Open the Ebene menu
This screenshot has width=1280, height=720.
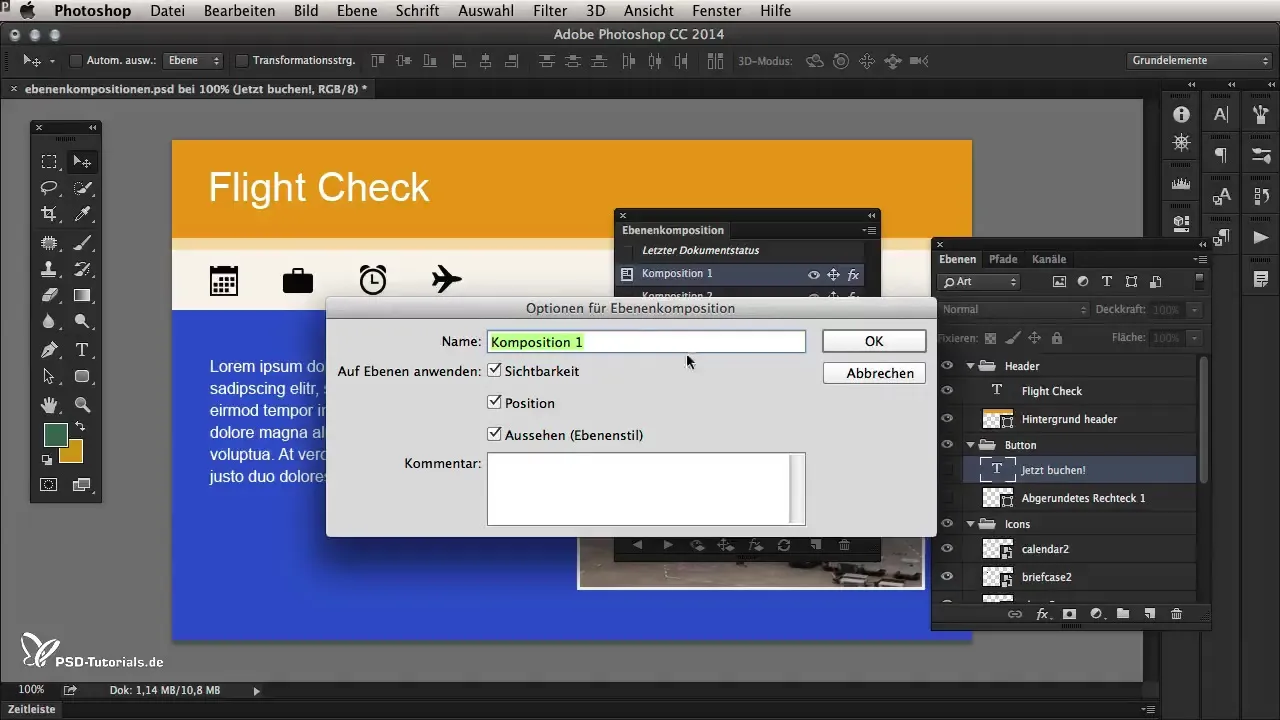click(x=358, y=11)
